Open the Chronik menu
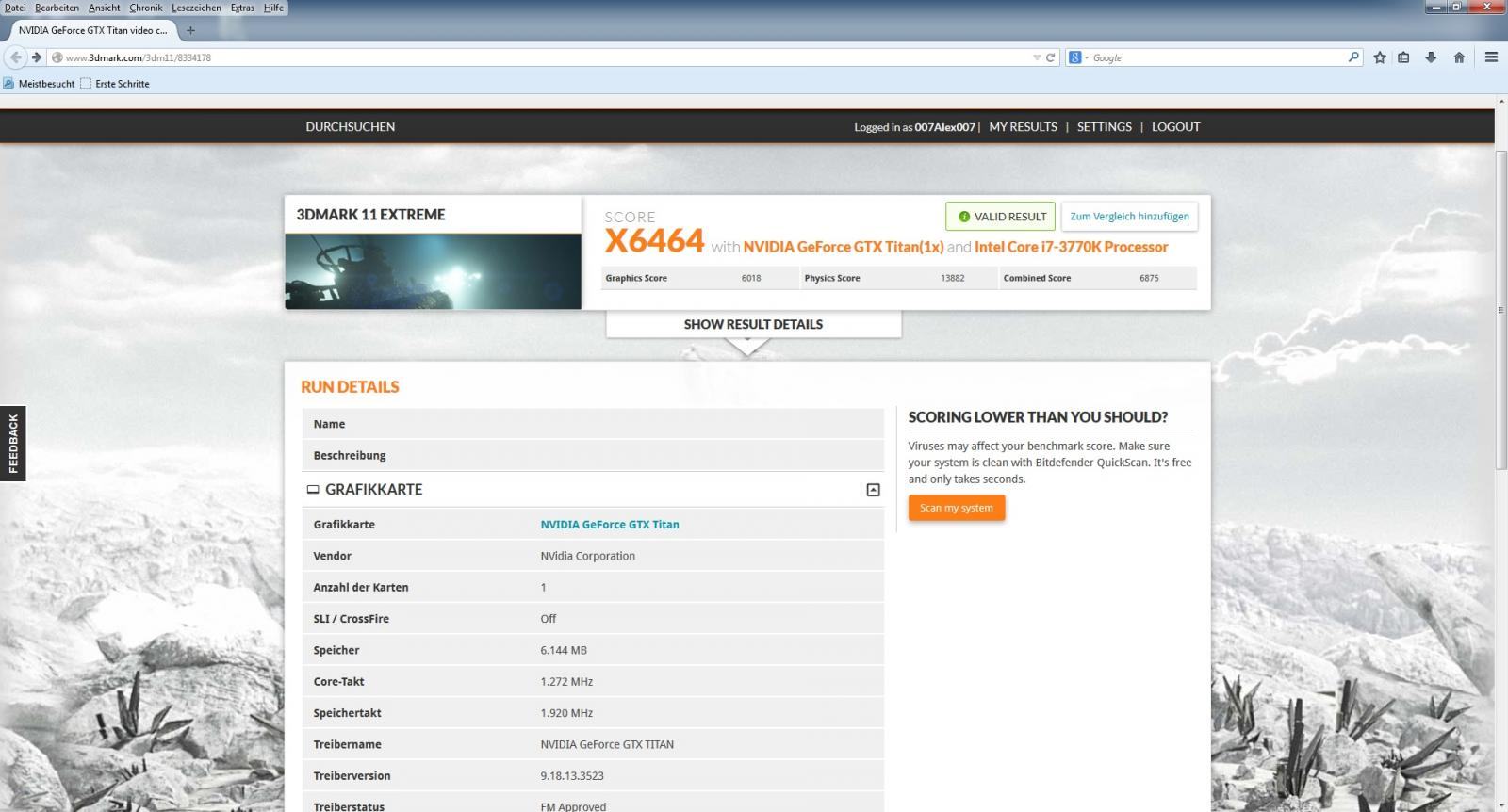 146,8
